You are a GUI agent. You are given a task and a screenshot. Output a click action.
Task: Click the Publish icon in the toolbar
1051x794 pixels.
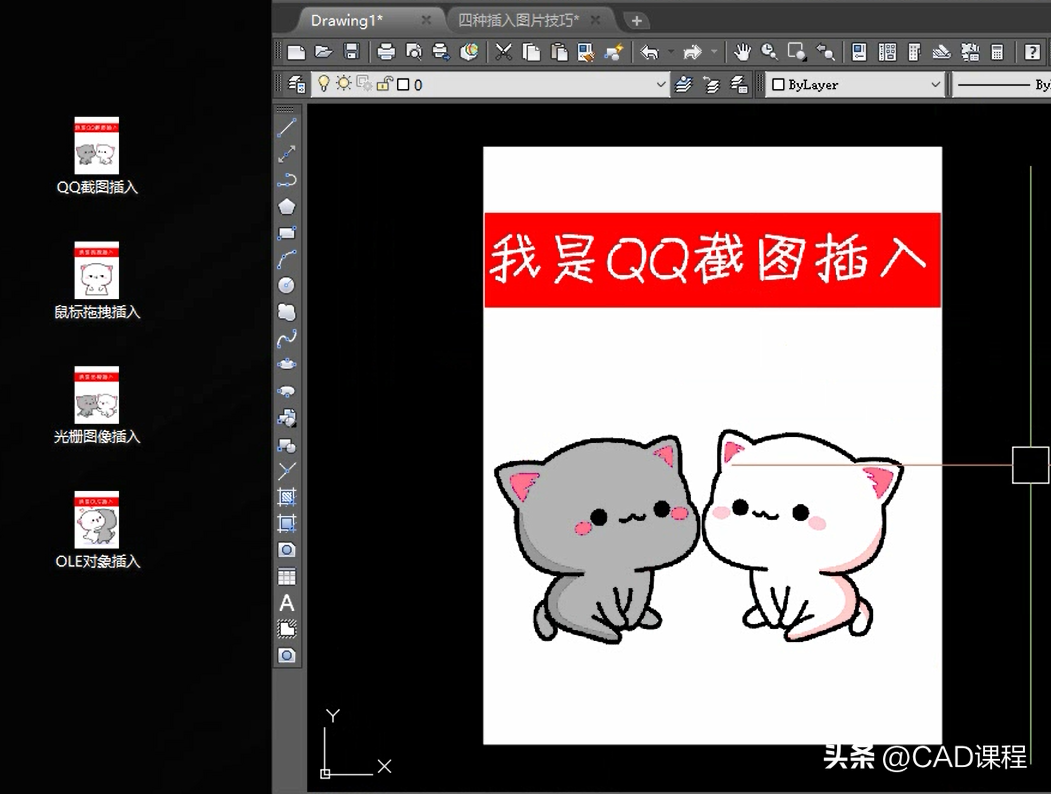[440, 52]
